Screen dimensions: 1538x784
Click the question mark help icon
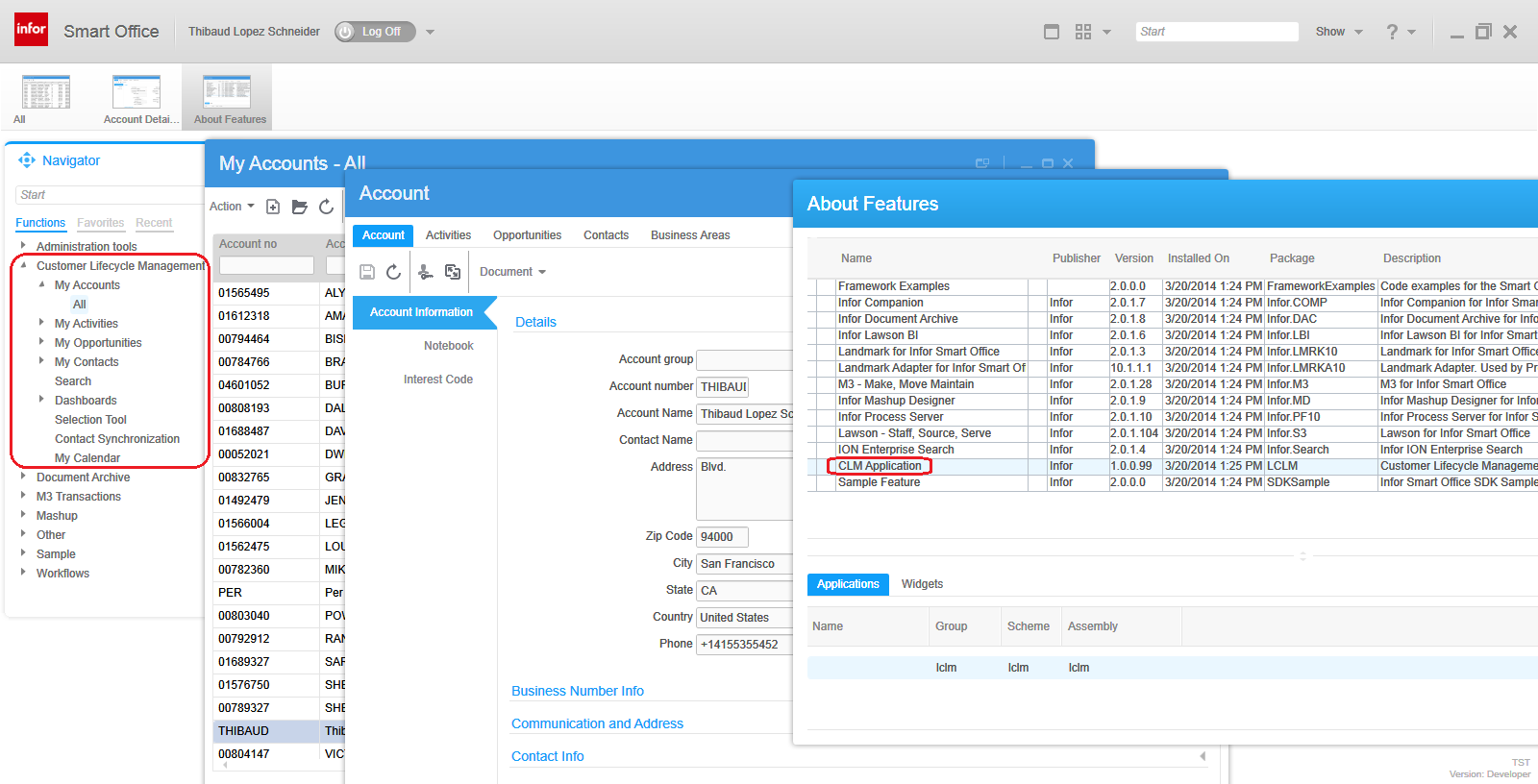(x=1392, y=32)
